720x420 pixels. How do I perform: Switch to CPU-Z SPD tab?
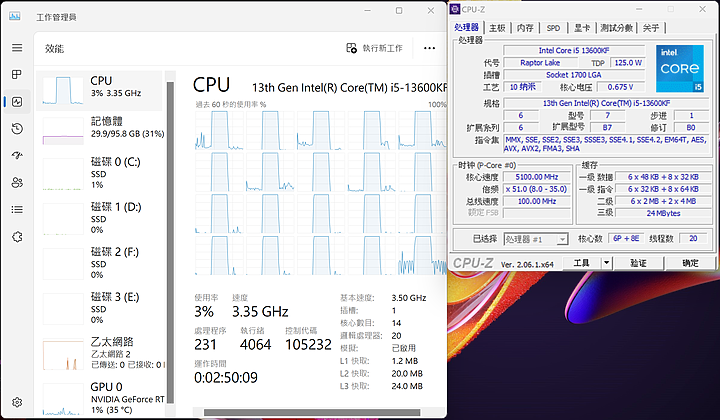(x=553, y=28)
